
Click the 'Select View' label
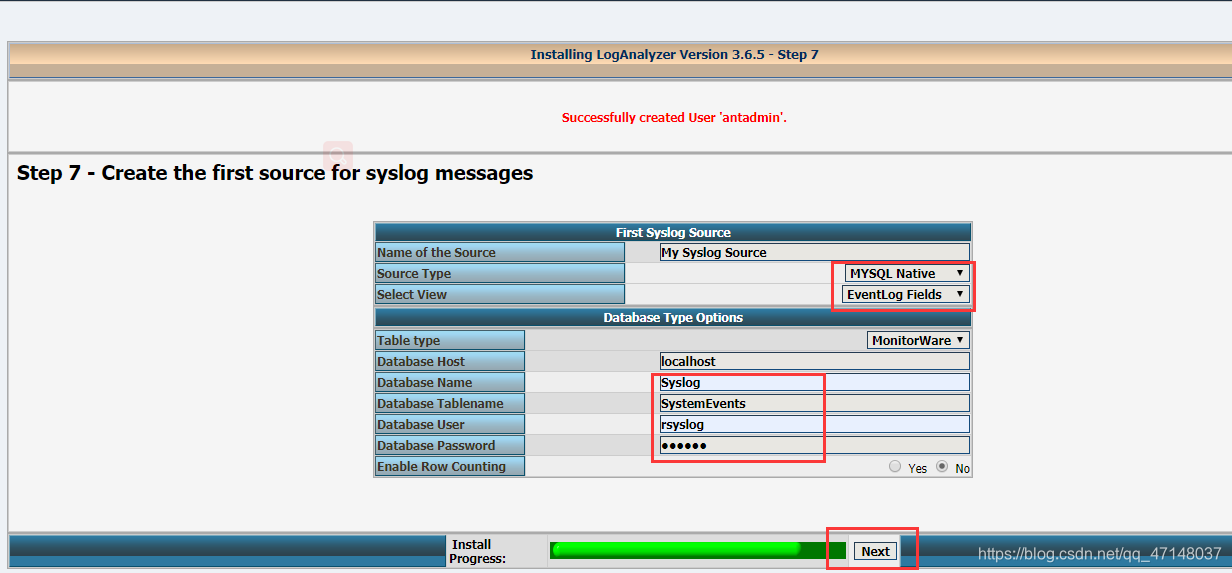point(412,294)
